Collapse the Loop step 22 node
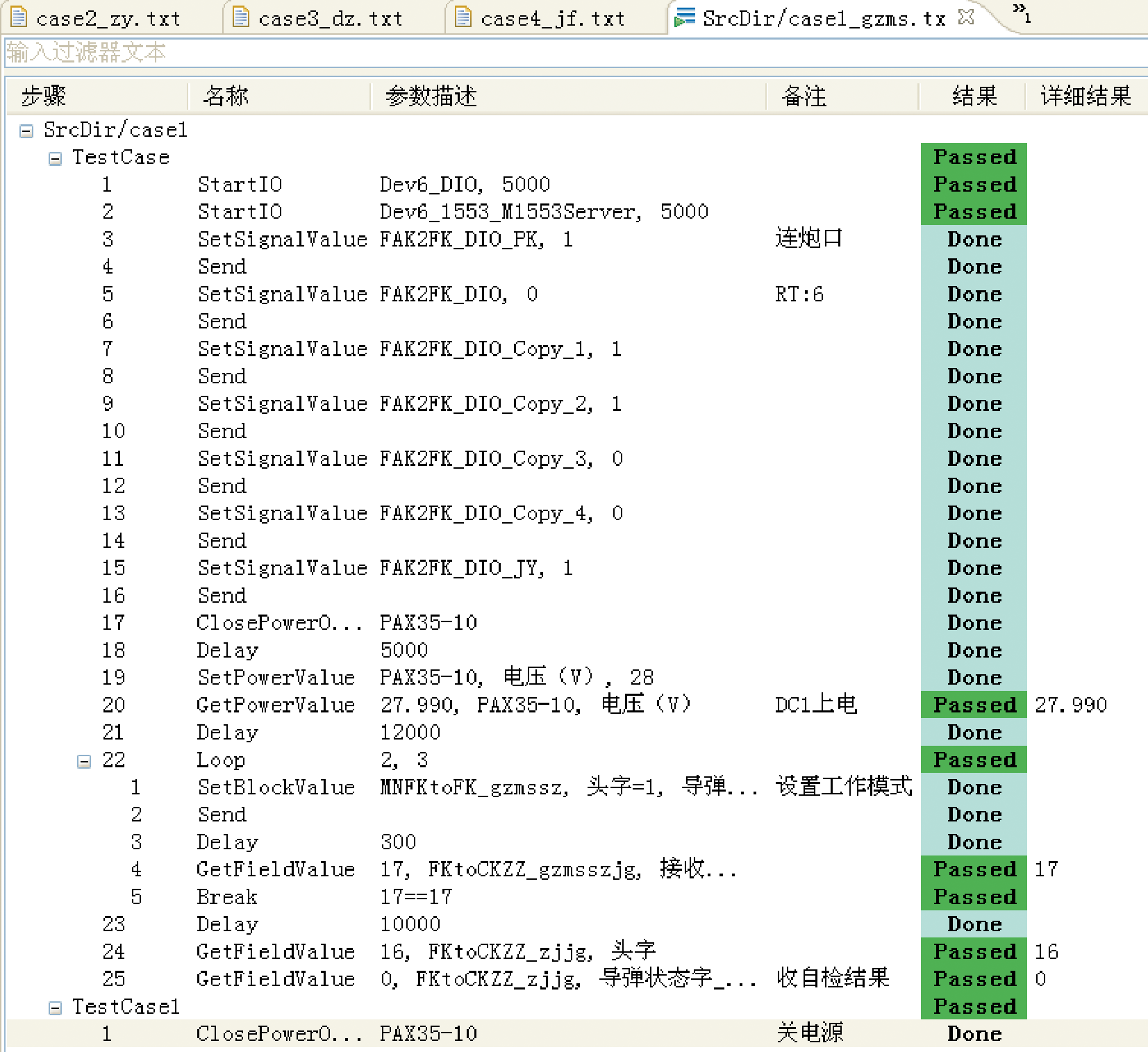 83,761
